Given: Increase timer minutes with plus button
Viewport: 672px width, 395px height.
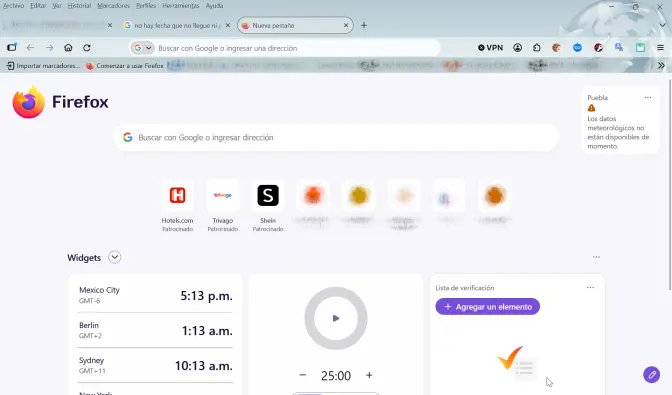Looking at the screenshot, I should pos(369,375).
